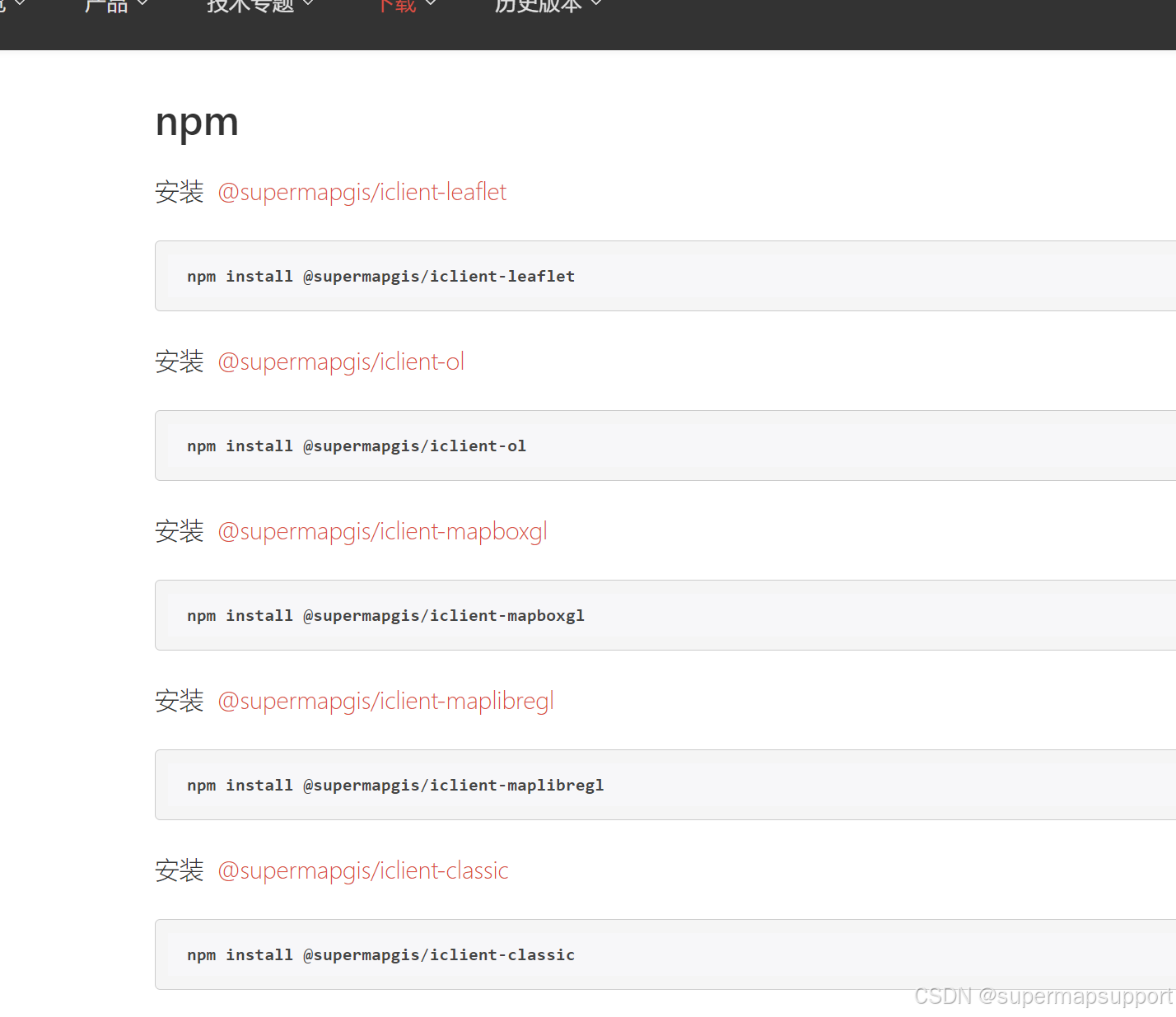Viewport: 1176px width, 1017px height.
Task: Click 安装 label before the iclient-leaflet link
Action: [180, 192]
